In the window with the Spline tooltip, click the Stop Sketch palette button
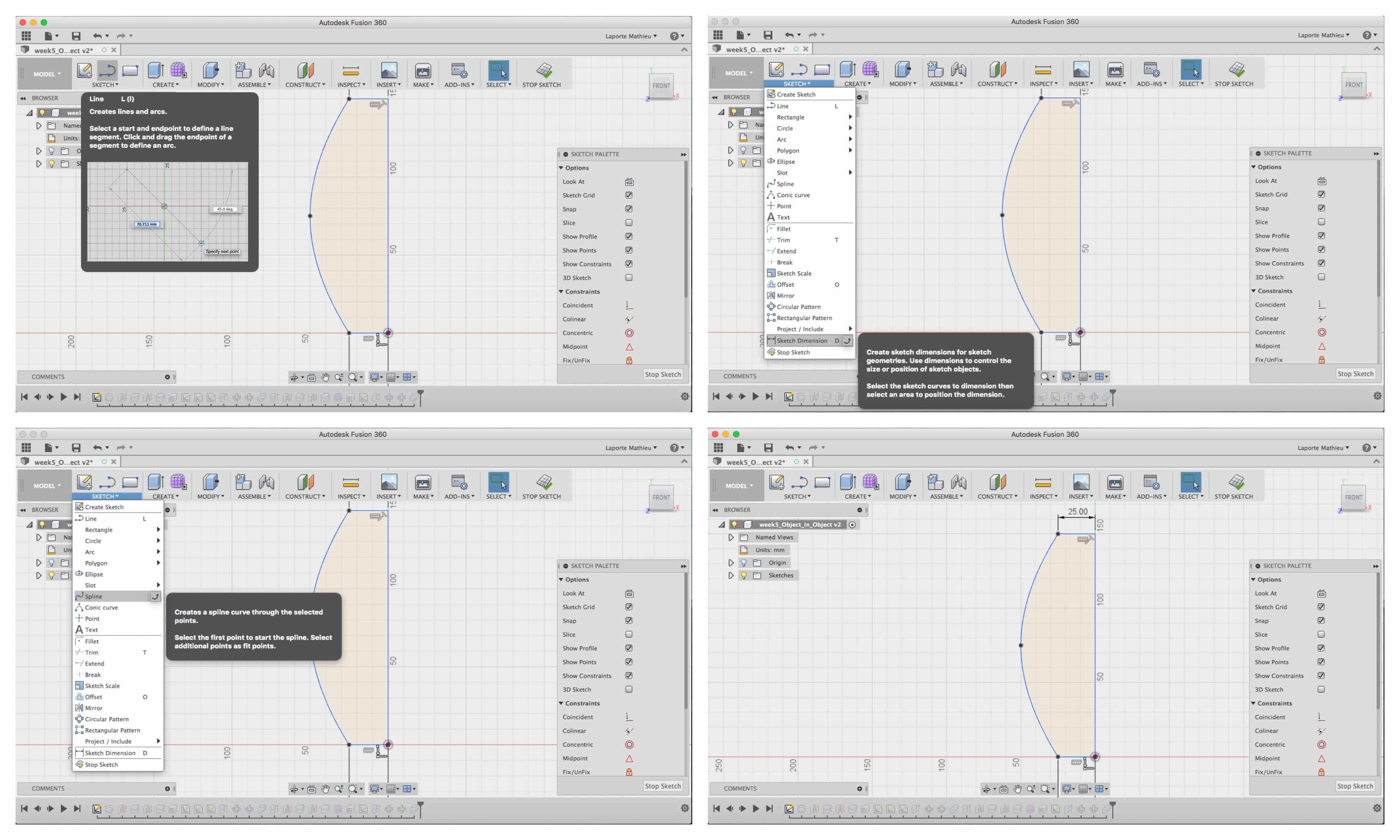Screen dimensions: 1400x840 tap(663, 786)
